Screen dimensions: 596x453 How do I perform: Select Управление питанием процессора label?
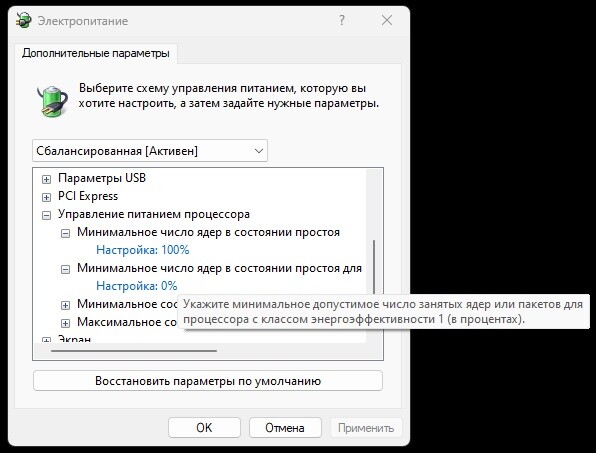[x=154, y=214]
